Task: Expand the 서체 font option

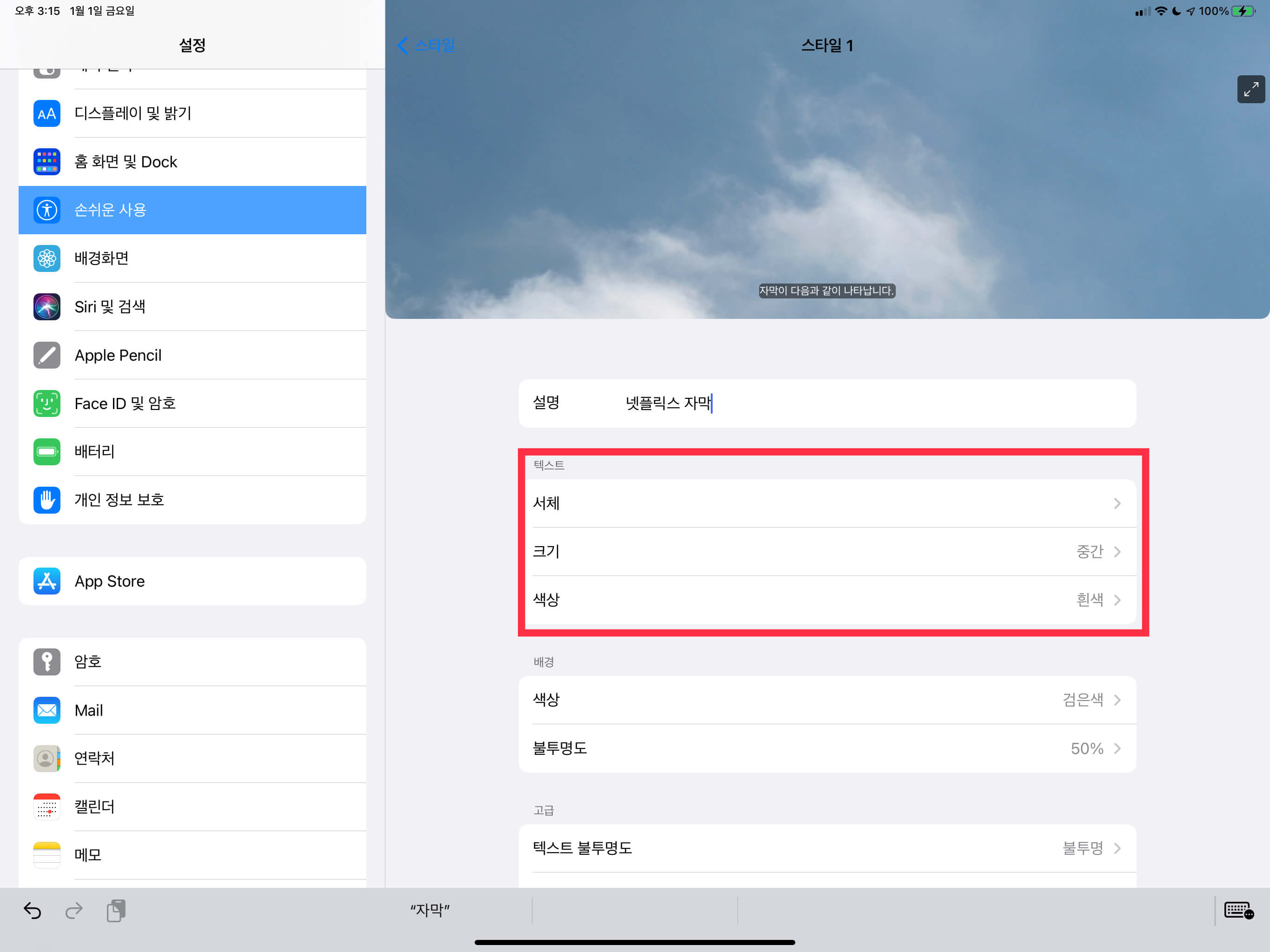Action: [827, 503]
